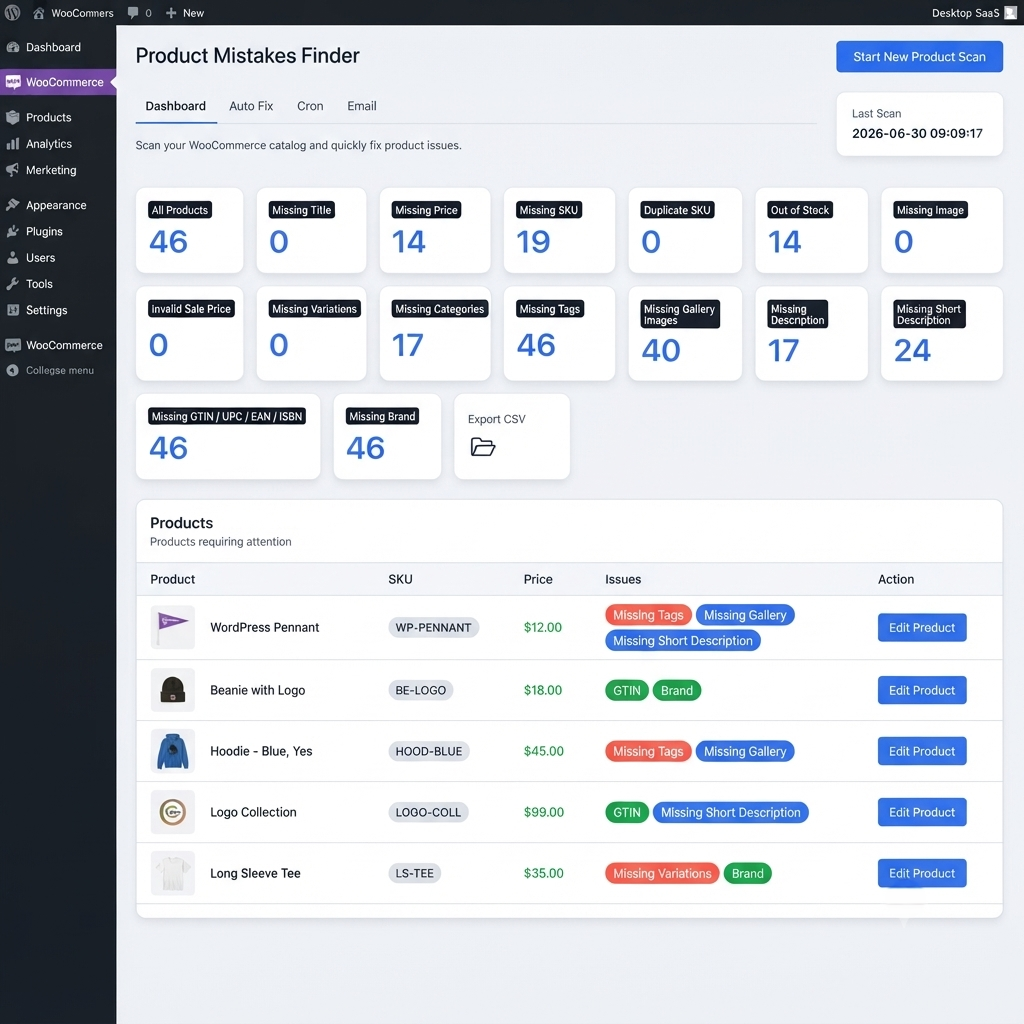Viewport: 1024px width, 1024px height.
Task: Open the Email tab
Action: 362,106
